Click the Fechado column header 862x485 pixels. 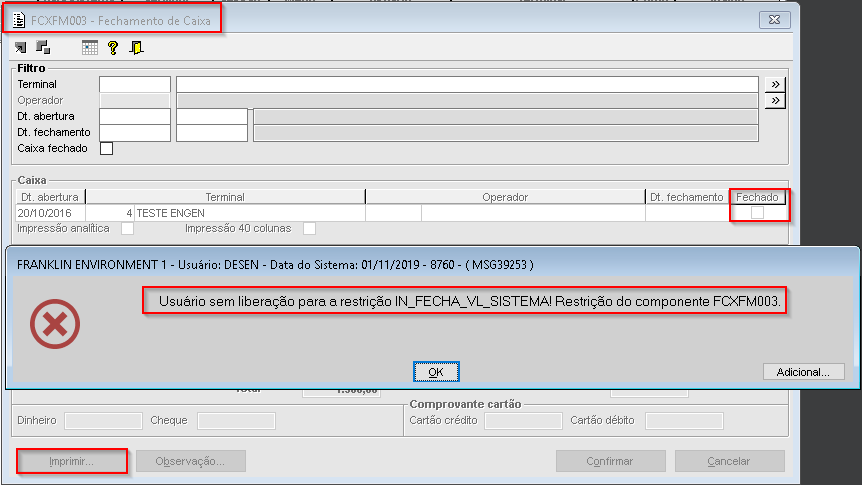click(757, 197)
